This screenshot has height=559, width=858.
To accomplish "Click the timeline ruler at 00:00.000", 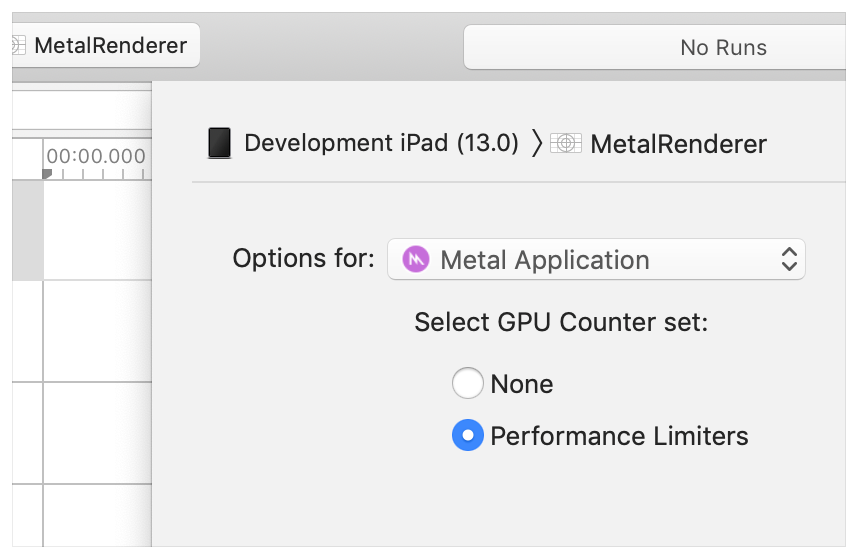I will (x=96, y=157).
